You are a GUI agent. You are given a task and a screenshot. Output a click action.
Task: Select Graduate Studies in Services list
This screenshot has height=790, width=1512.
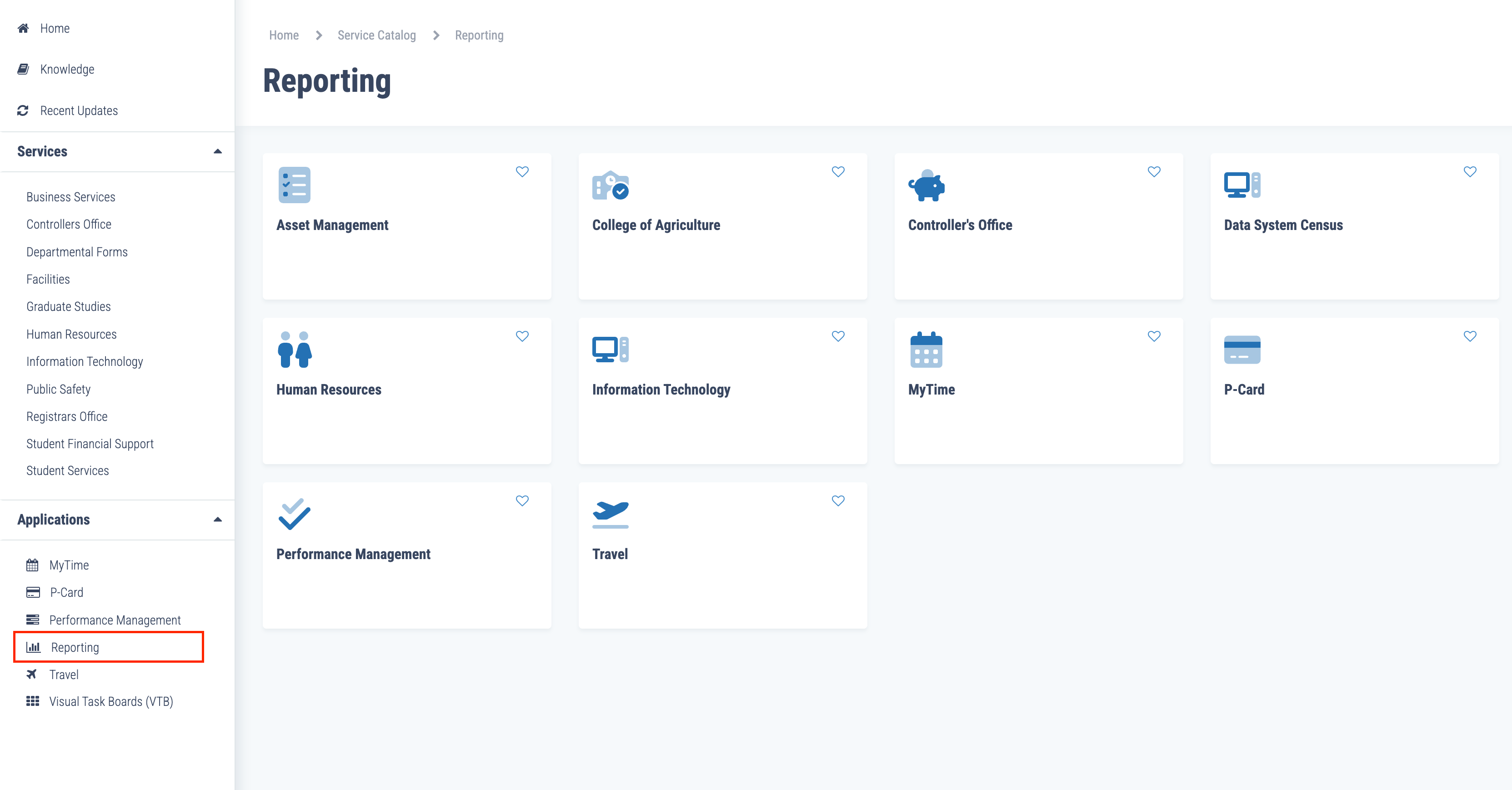pos(68,306)
